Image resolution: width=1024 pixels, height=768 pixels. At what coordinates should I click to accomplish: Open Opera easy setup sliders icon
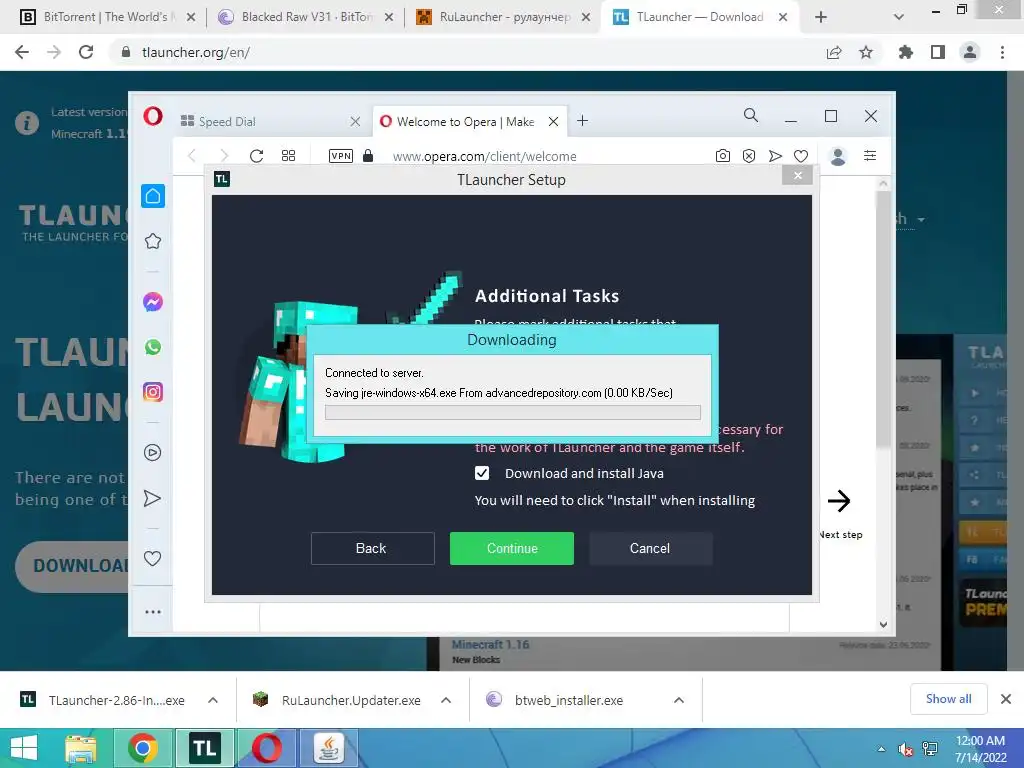pyautogui.click(x=870, y=155)
